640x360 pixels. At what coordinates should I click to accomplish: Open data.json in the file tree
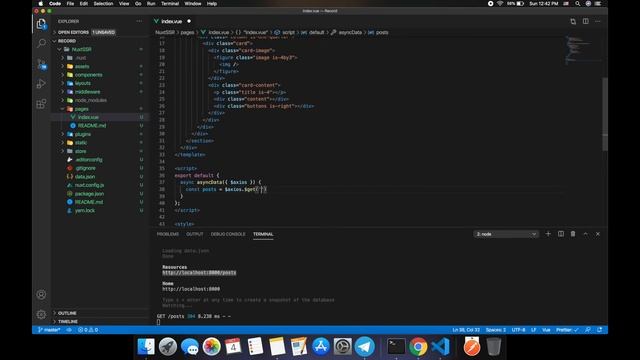click(x=85, y=177)
